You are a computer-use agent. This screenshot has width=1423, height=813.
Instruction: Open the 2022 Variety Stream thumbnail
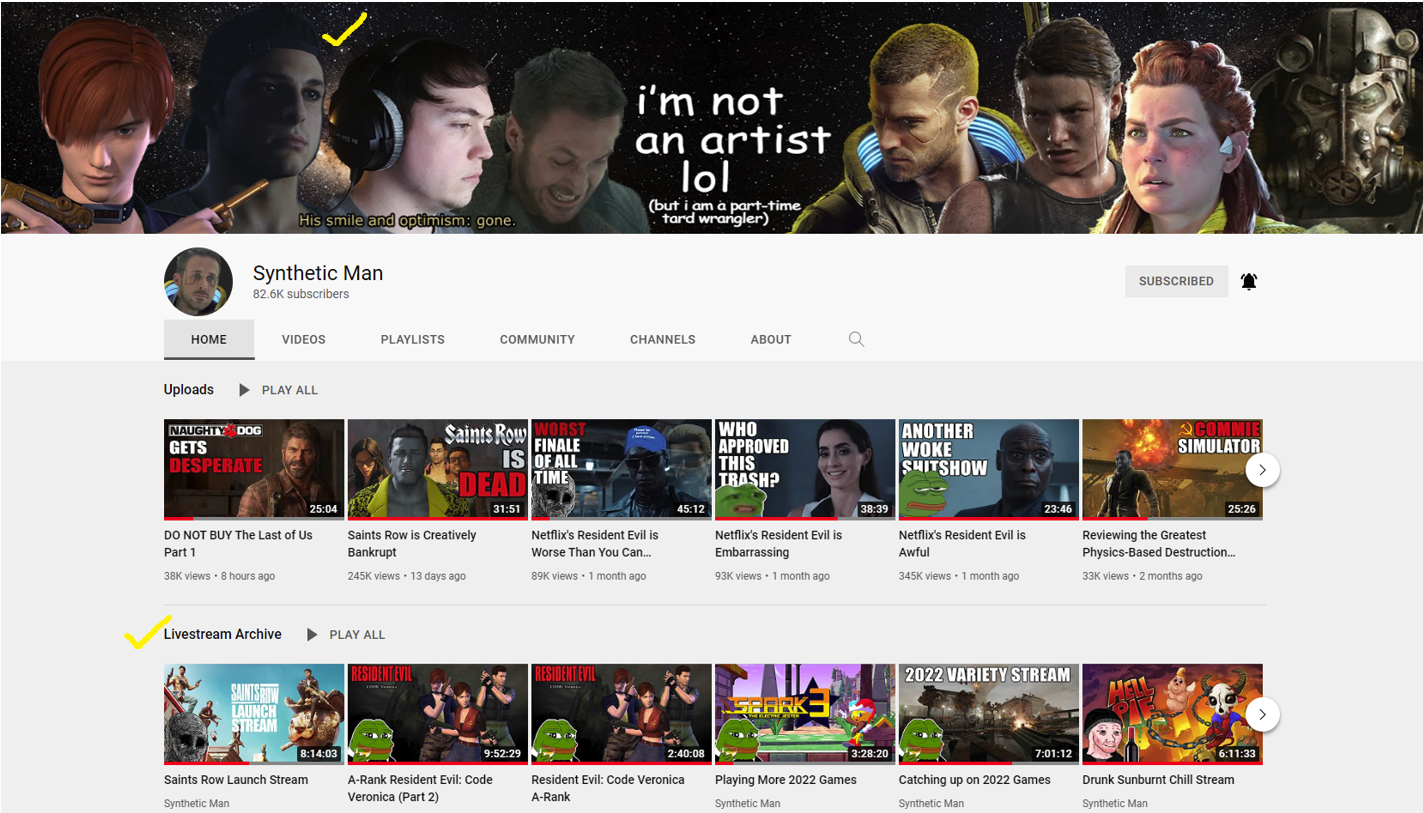tap(989, 714)
